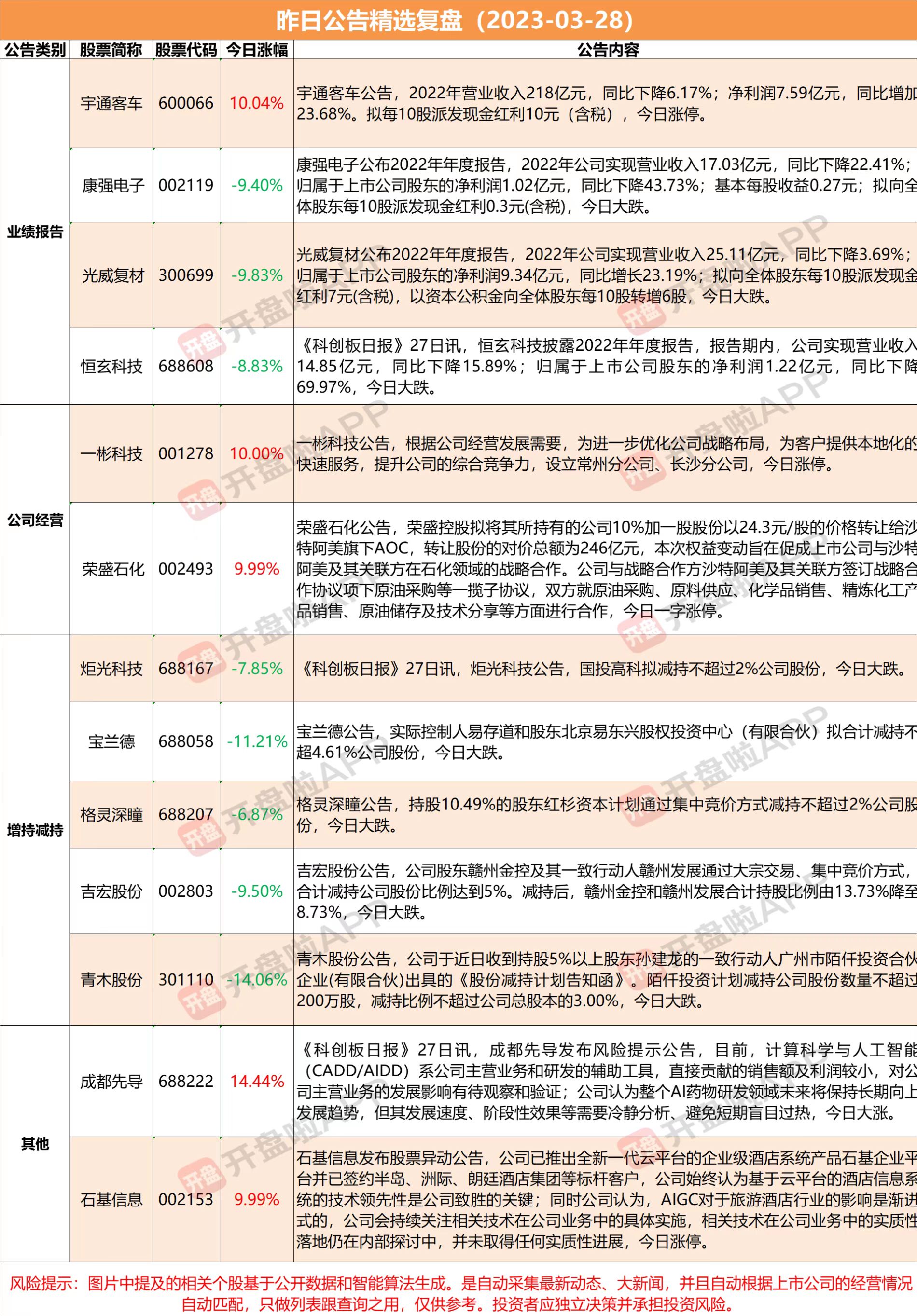The height and width of the screenshot is (1316, 917).
Task: Click the 14.44% gain value
Action: click(257, 1081)
